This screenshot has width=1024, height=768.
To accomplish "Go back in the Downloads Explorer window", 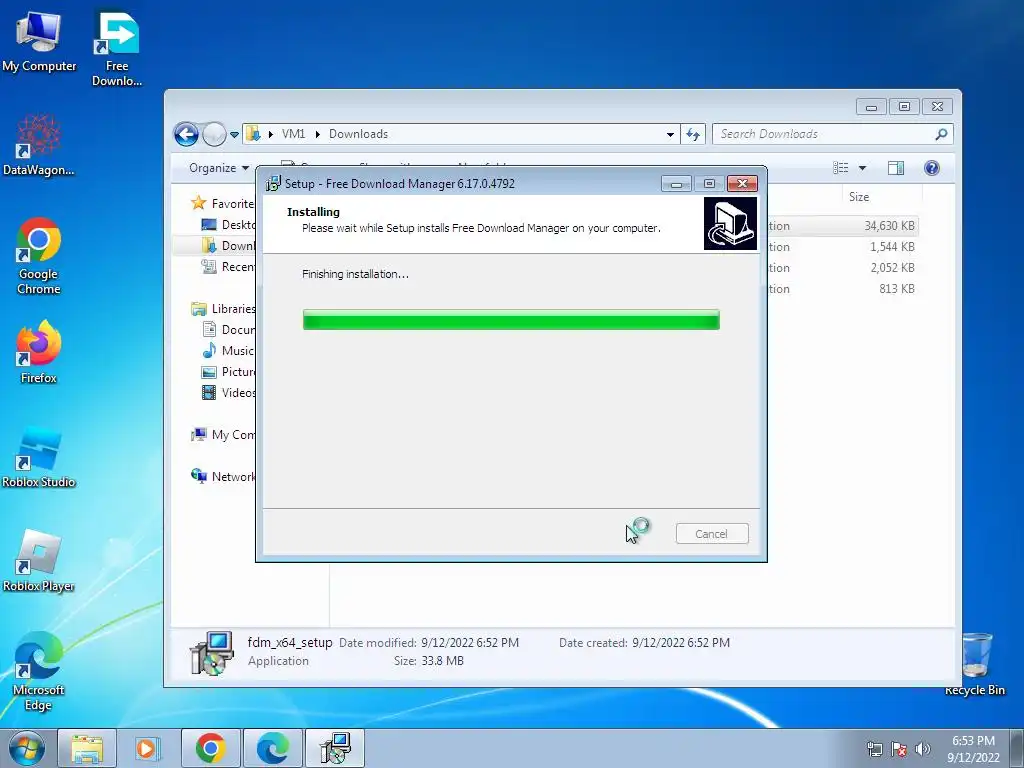I will coord(186,135).
